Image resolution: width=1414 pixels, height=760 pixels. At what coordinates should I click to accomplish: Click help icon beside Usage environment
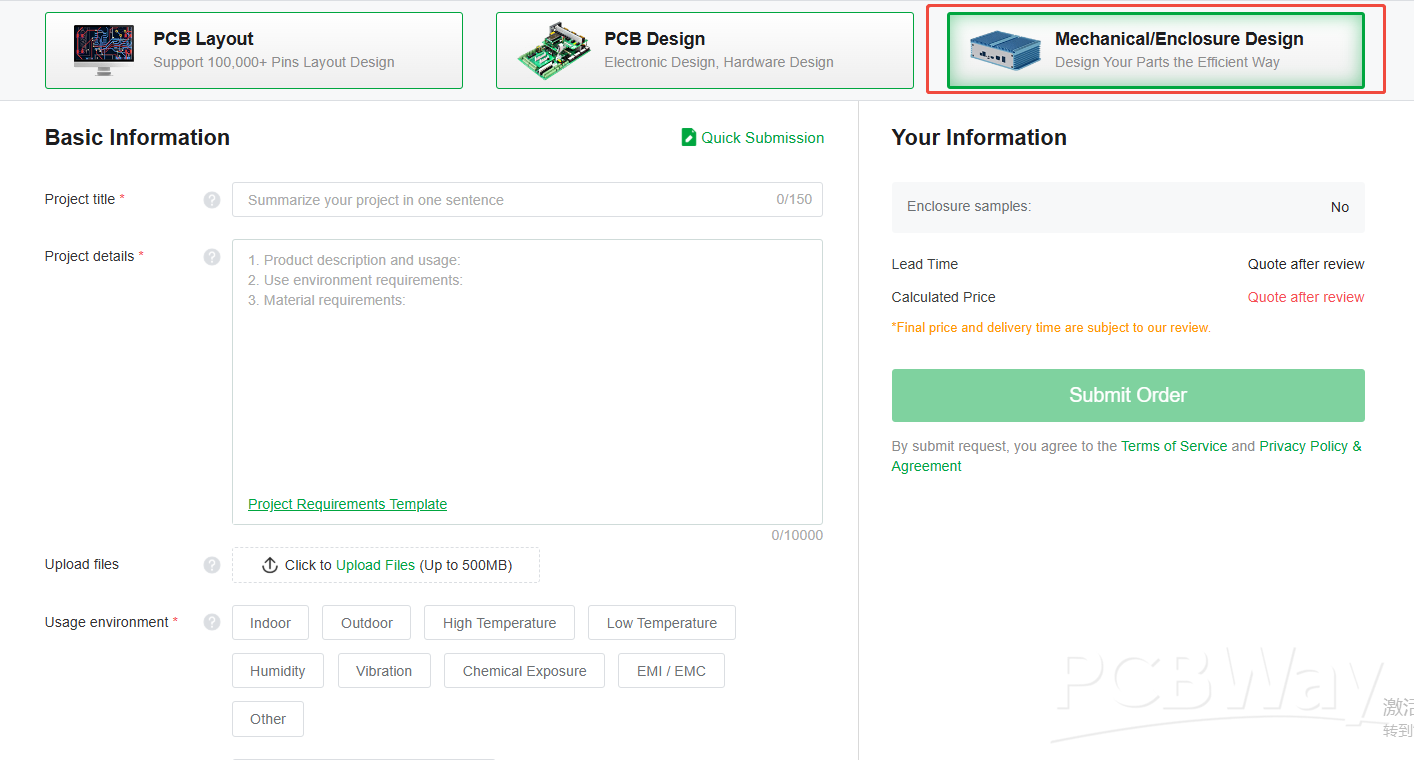(212, 622)
